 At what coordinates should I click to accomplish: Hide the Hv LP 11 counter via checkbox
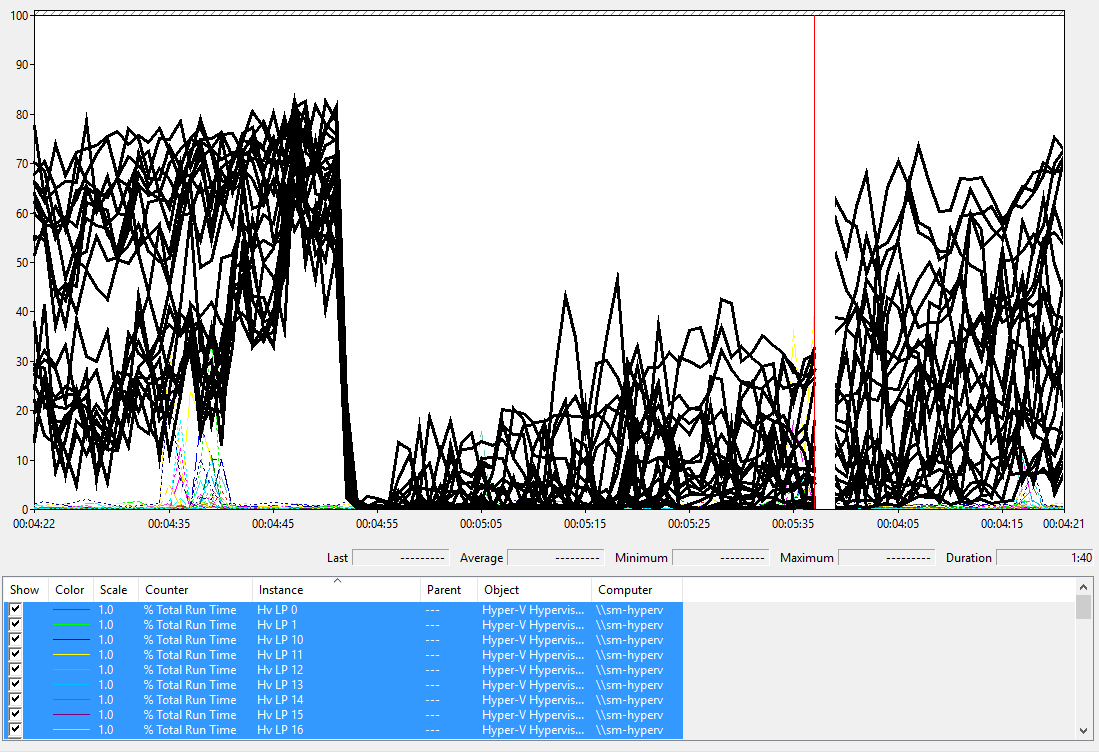pyautogui.click(x=15, y=655)
